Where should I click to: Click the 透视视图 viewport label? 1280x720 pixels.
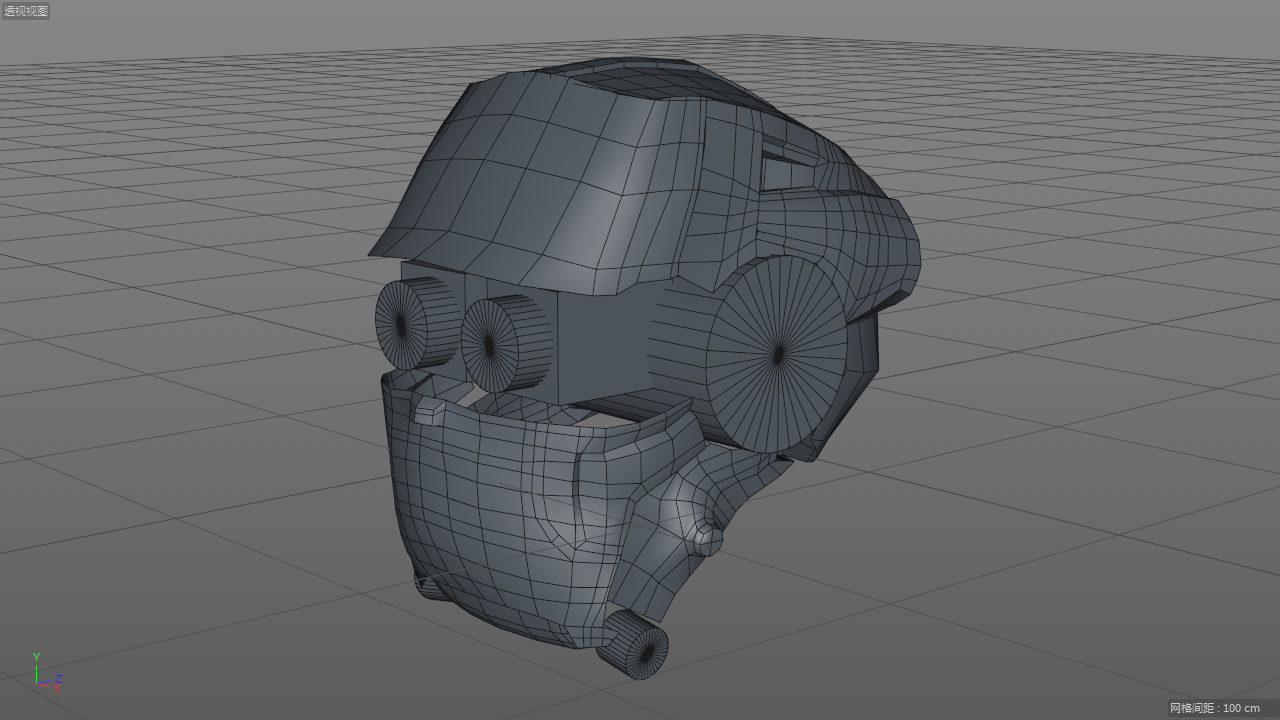click(x=26, y=11)
